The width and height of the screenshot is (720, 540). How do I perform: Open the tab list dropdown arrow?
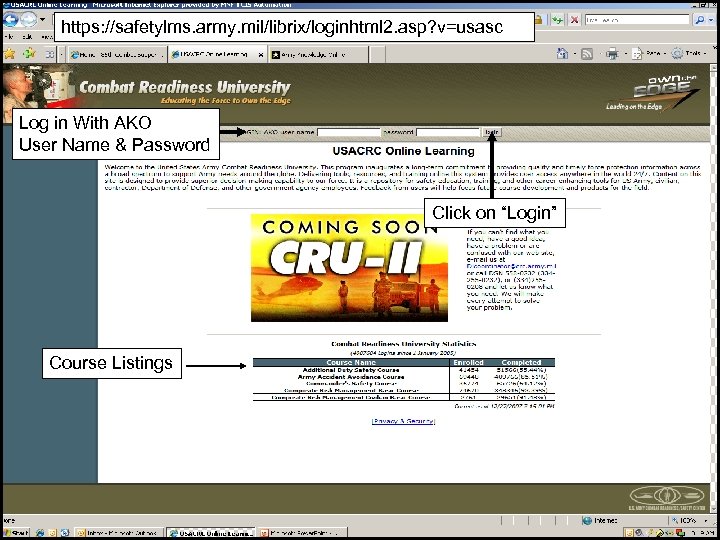[62, 55]
